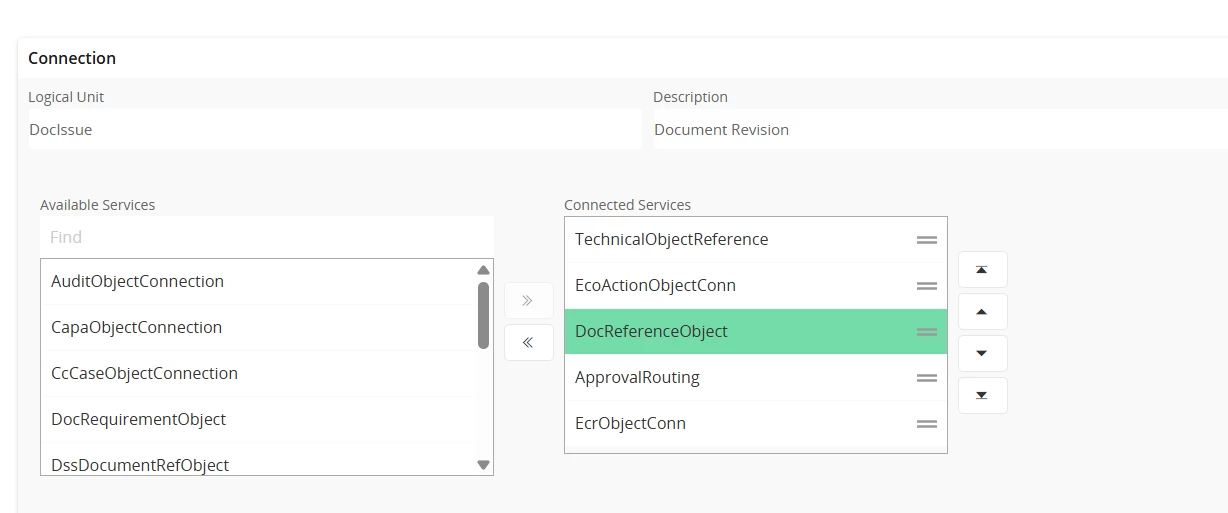Click the add-to-connected double right chevron
Image resolution: width=1228 pixels, height=513 pixels.
tap(528, 300)
